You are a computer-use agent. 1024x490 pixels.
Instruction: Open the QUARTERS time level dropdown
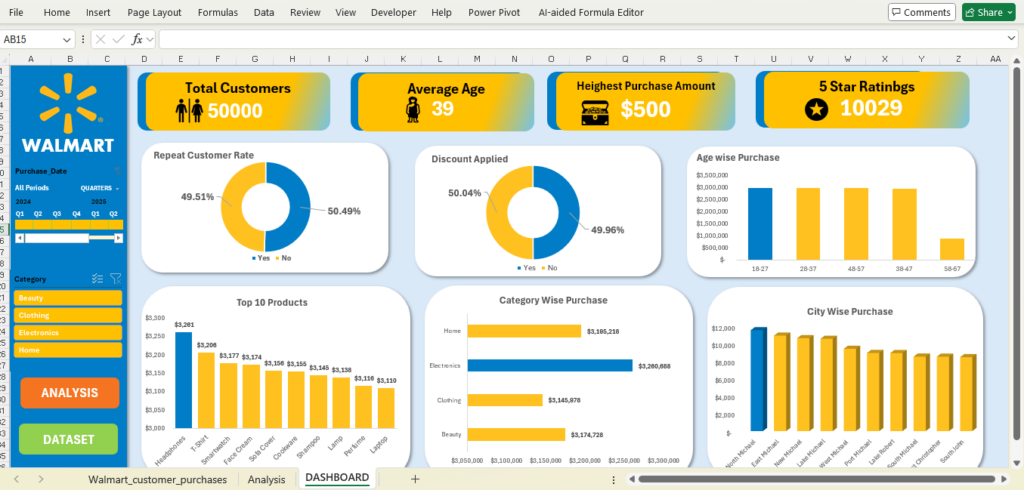point(100,188)
